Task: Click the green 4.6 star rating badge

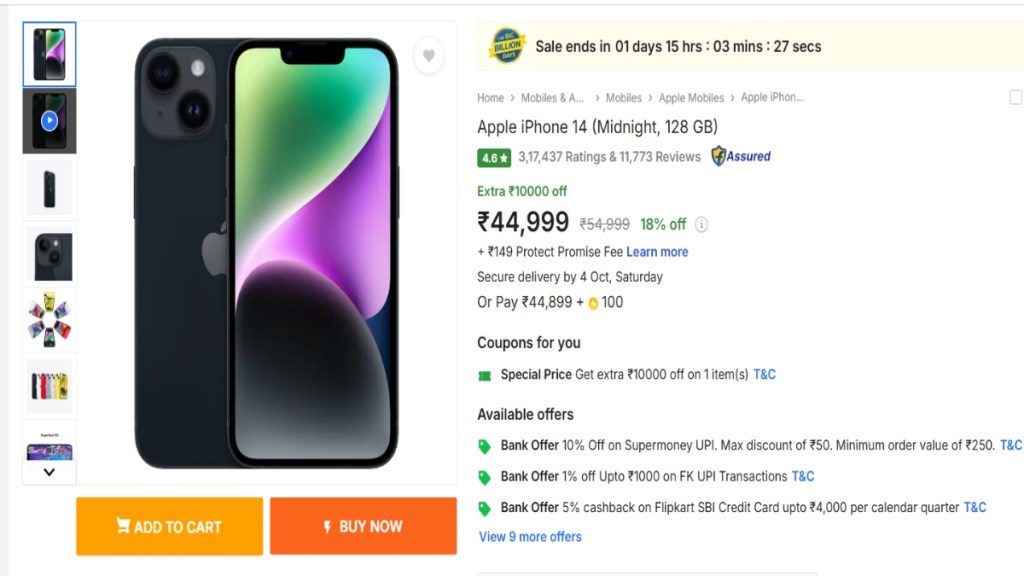Action: pyautogui.click(x=495, y=157)
